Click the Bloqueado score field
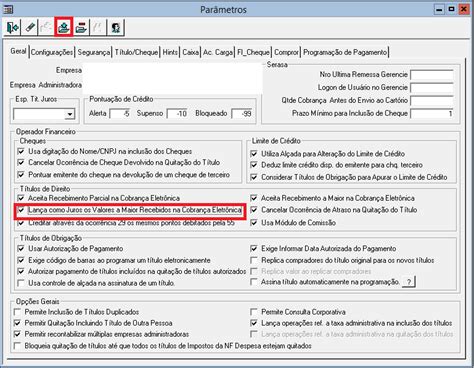The image size is (474, 368). pyautogui.click(x=242, y=114)
